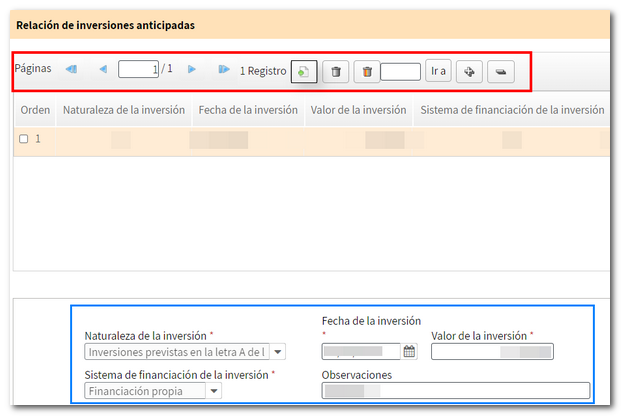This screenshot has width=621, height=416.
Task: Jump to the last page of records
Action: tap(223, 70)
